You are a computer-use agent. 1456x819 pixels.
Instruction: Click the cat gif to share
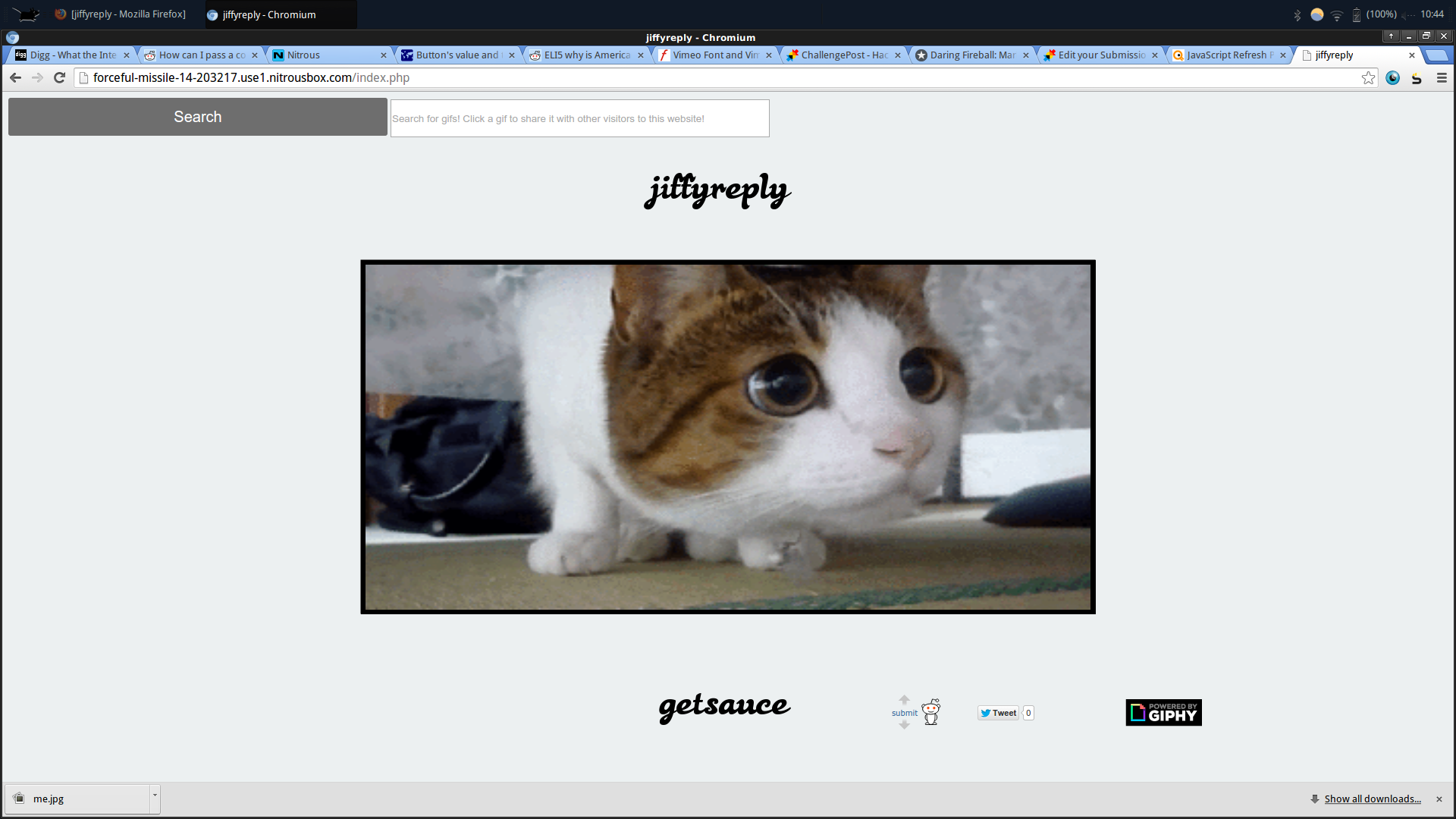[x=727, y=437]
